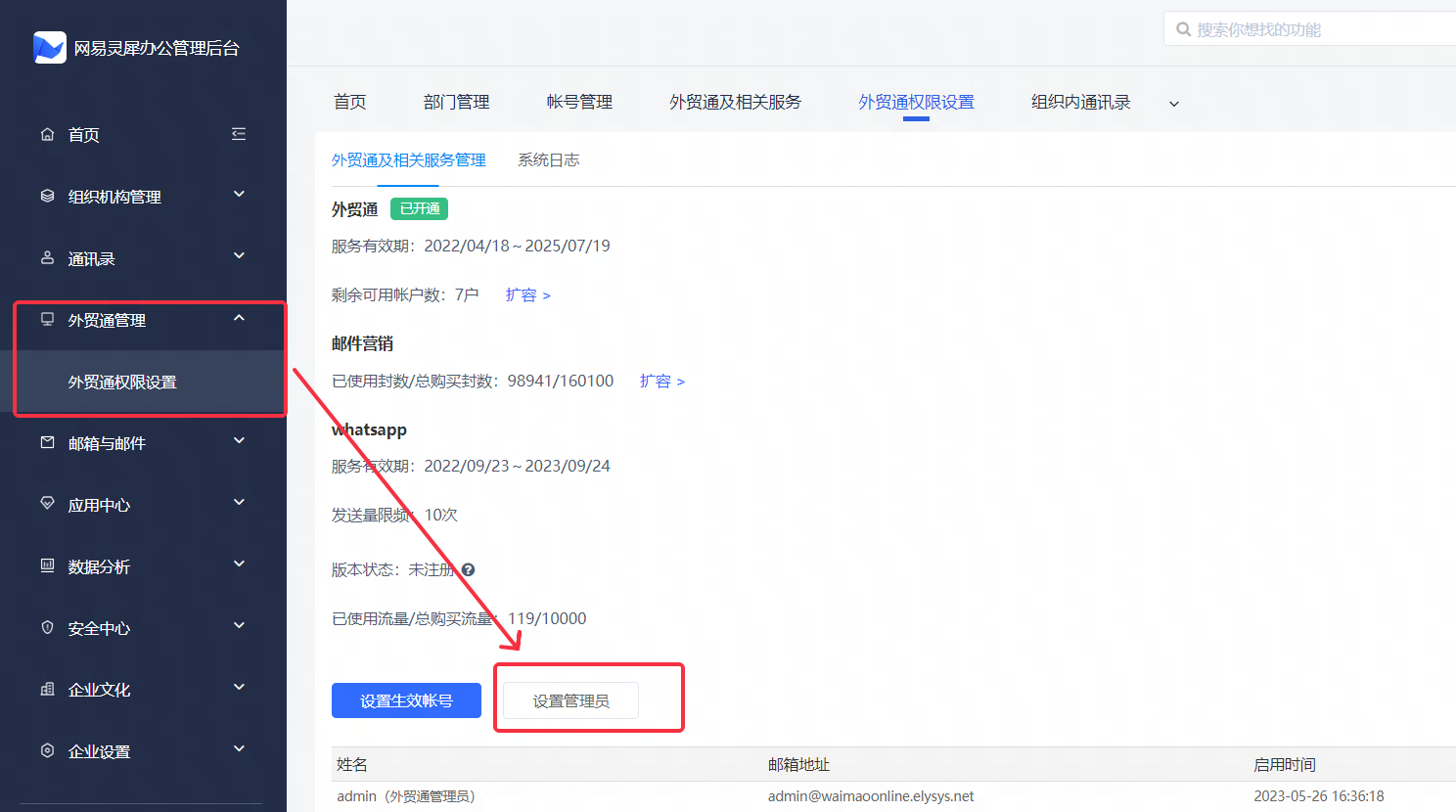The height and width of the screenshot is (812, 1456).
Task: Click the 外贸通管理 monitor icon
Action: tap(47, 319)
